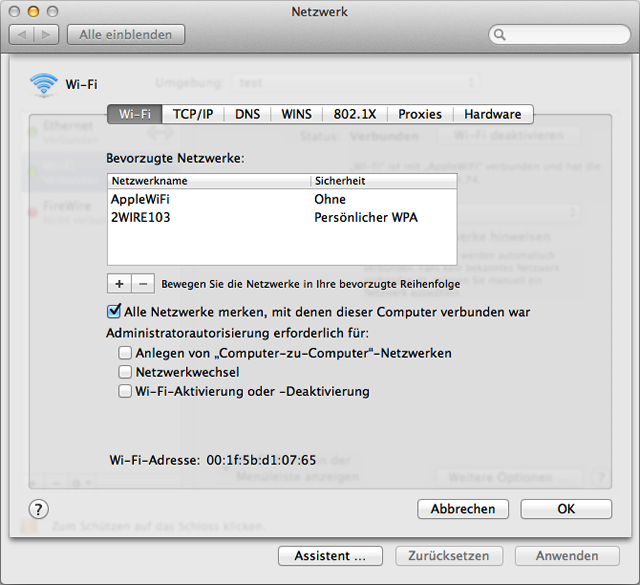Open help with the question mark button

click(x=39, y=509)
